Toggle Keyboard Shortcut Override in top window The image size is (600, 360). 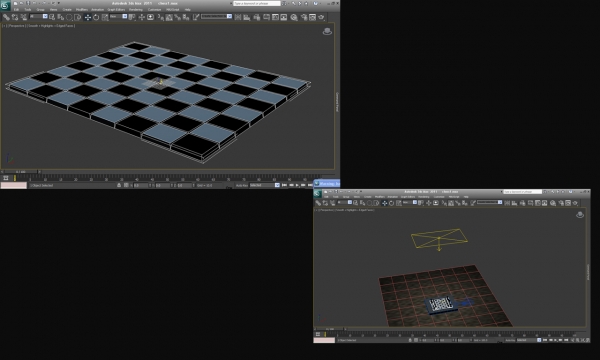point(150,17)
